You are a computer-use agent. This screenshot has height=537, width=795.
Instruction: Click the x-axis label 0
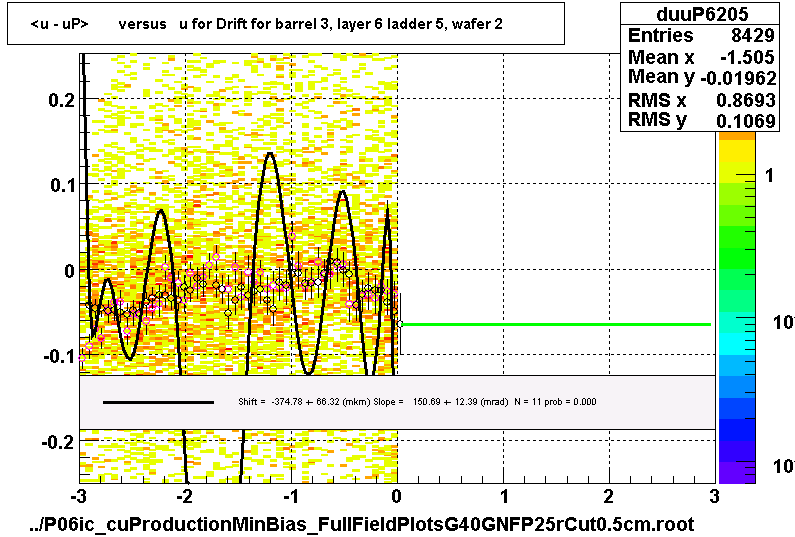(x=396, y=497)
